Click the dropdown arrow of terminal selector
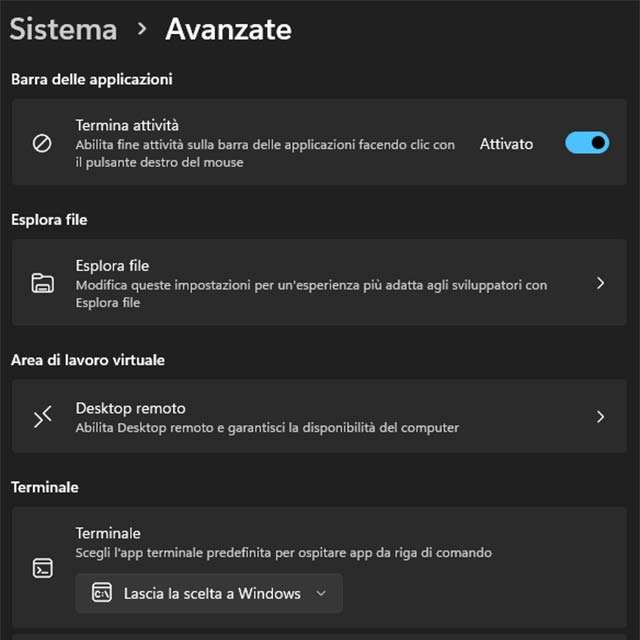Screen dimensions: 640x640 point(321,593)
